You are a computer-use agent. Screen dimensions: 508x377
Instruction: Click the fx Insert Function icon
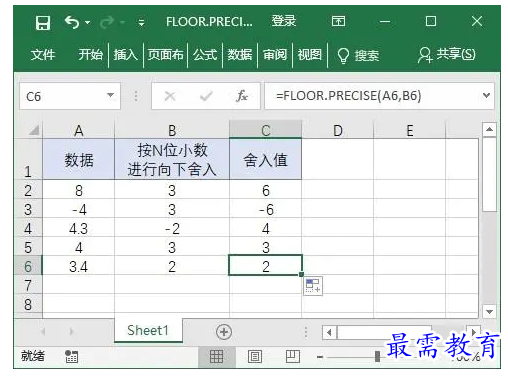pyautogui.click(x=242, y=96)
